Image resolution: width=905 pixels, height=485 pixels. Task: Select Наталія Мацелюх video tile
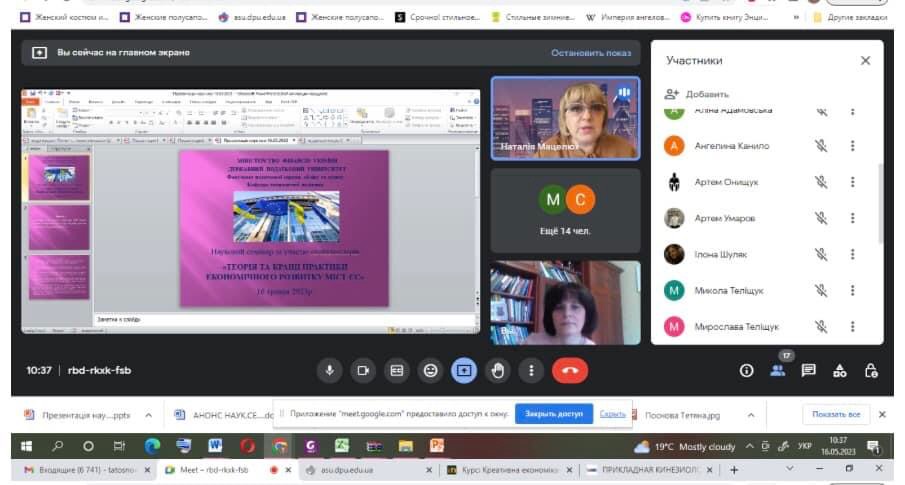565,118
